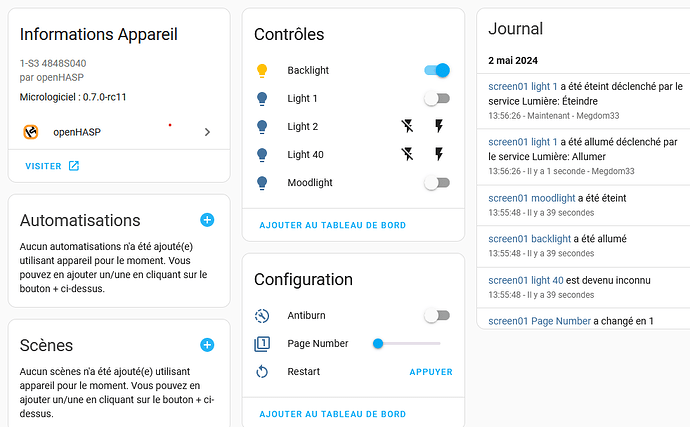Click the yellow Backlight bulb icon

[262, 70]
